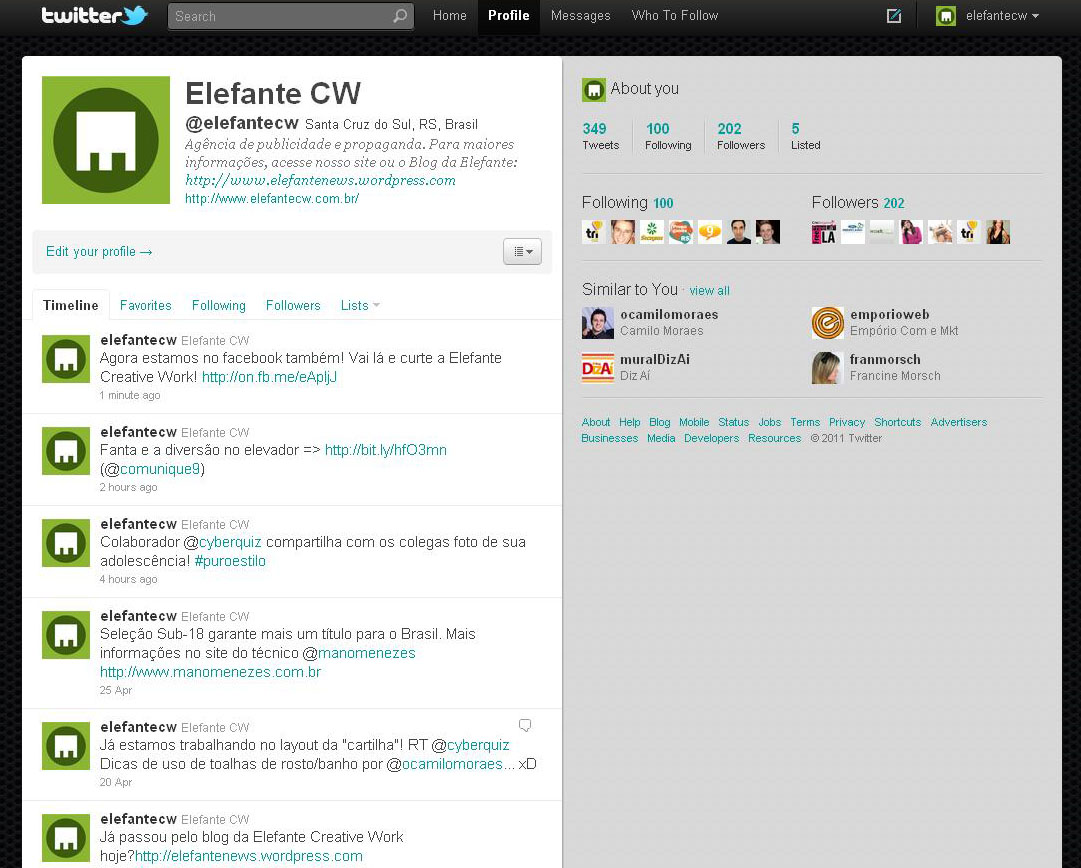Open the Advertisers footer link
The width and height of the screenshot is (1081, 868).
[958, 422]
